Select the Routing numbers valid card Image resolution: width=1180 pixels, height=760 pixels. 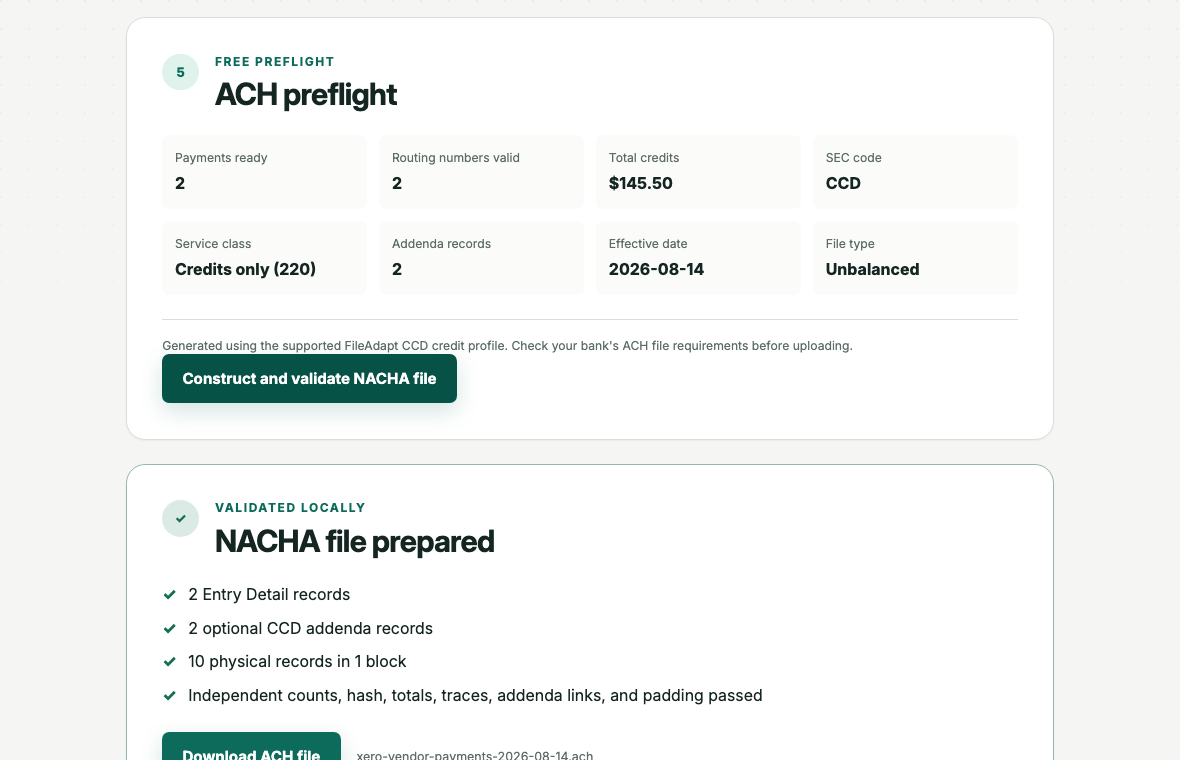[482, 172]
